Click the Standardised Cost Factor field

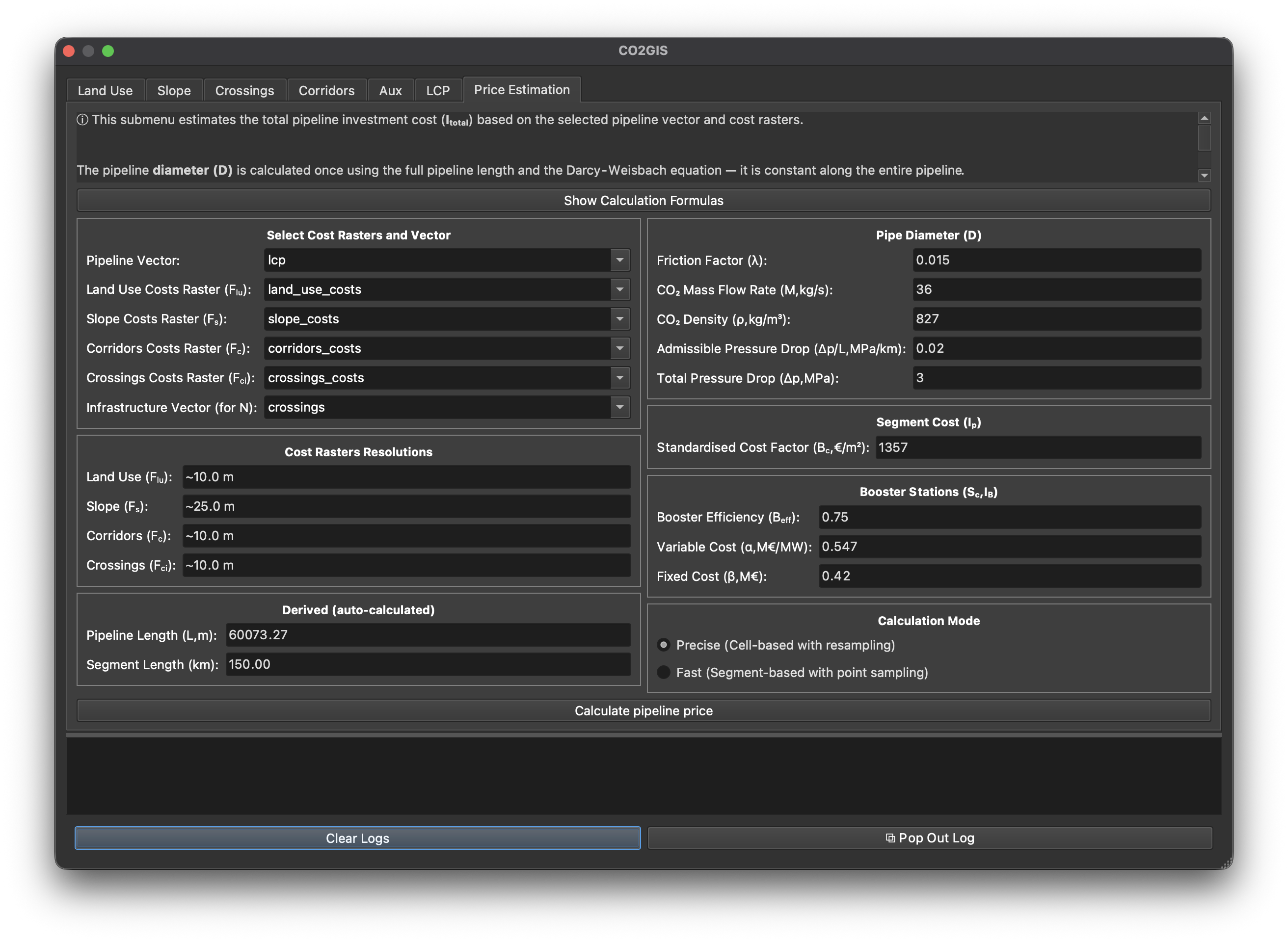click(1038, 447)
